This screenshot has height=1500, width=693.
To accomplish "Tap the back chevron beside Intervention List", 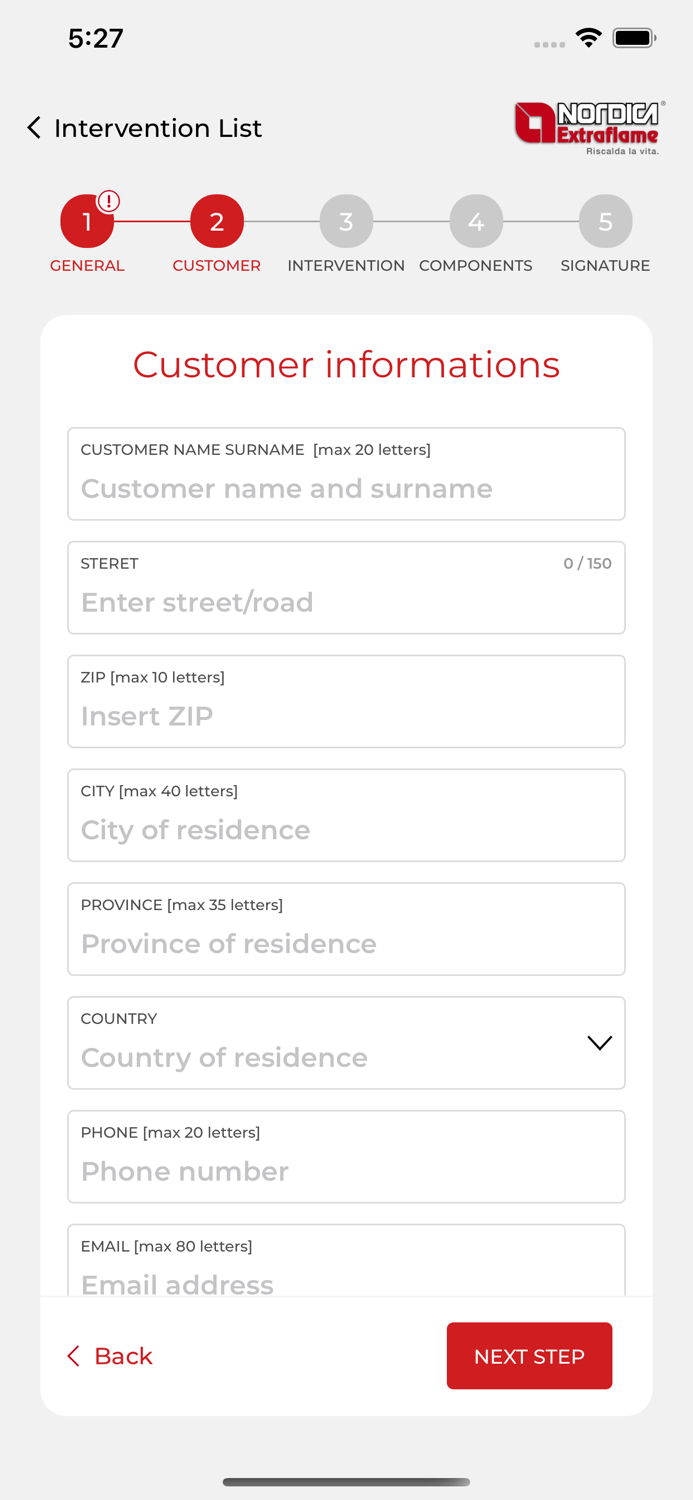I will pyautogui.click(x=34, y=128).
